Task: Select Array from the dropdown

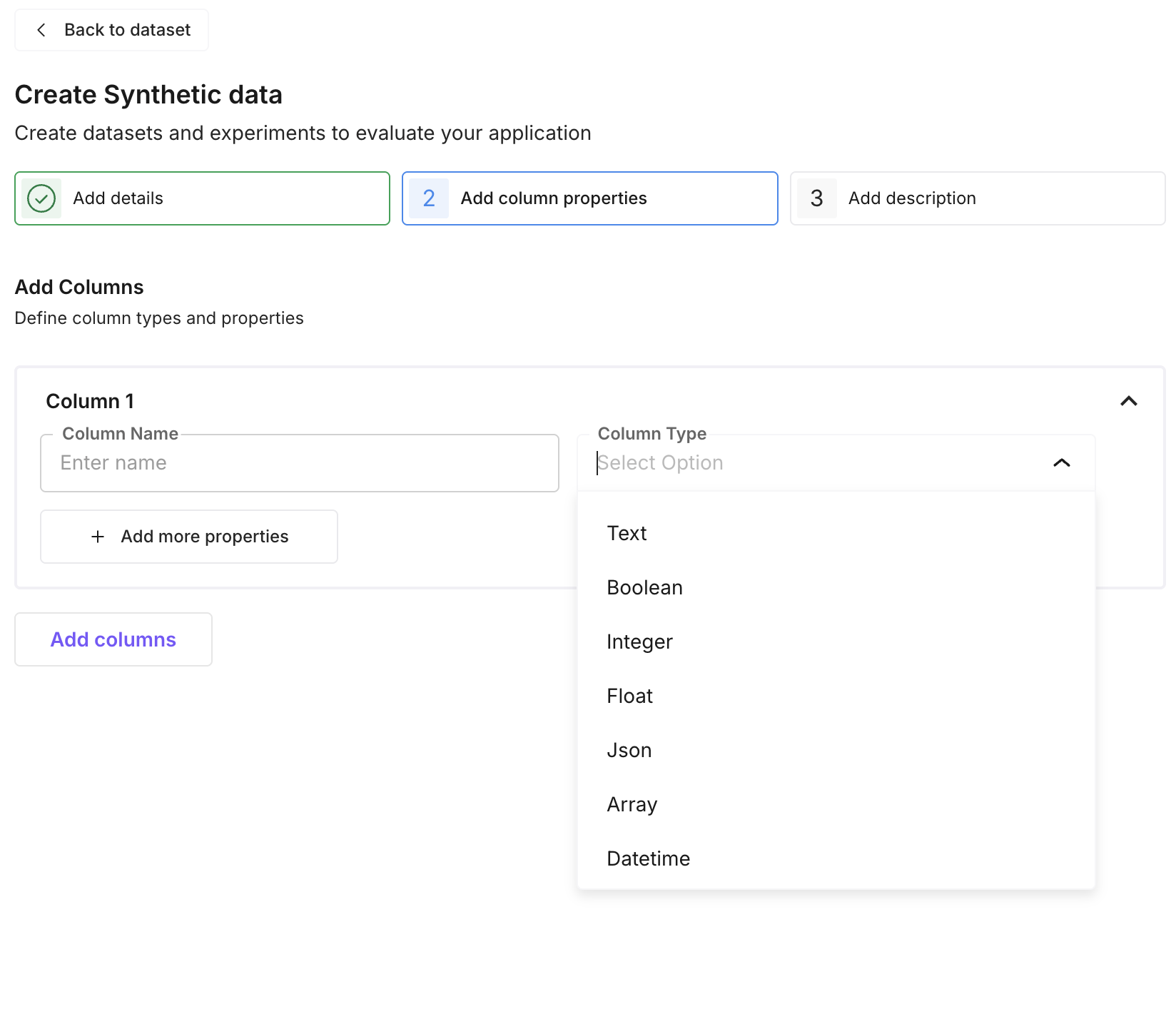Action: (x=632, y=804)
